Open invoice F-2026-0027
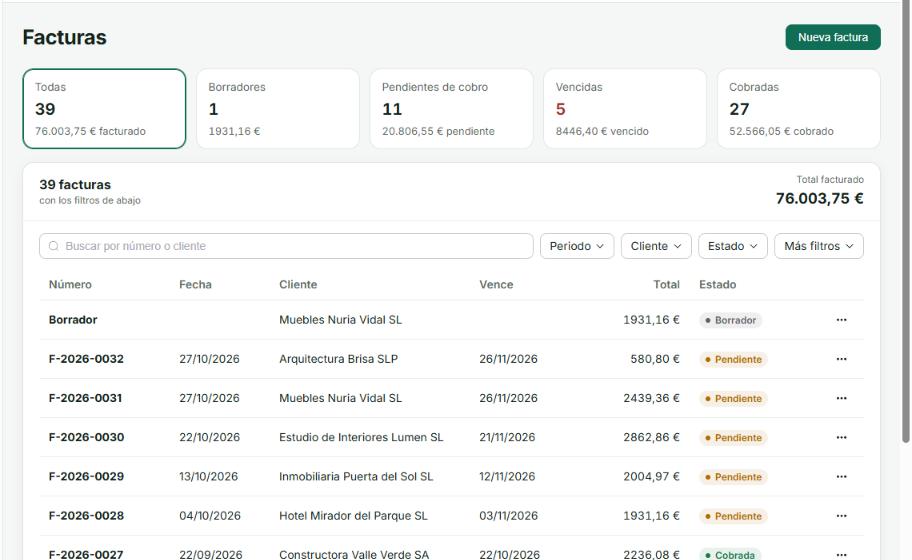 [x=86, y=554]
